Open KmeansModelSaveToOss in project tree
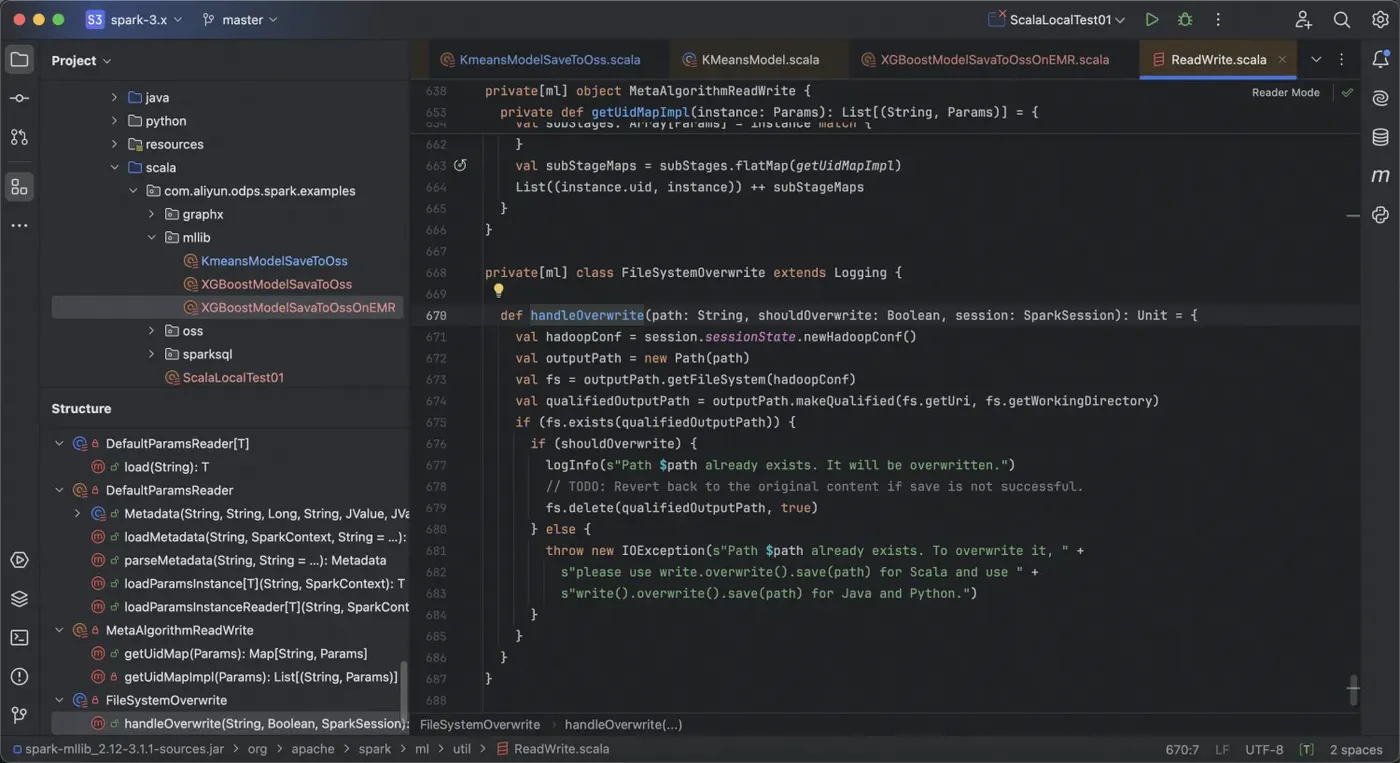This screenshot has height=763, width=1400. [266, 261]
